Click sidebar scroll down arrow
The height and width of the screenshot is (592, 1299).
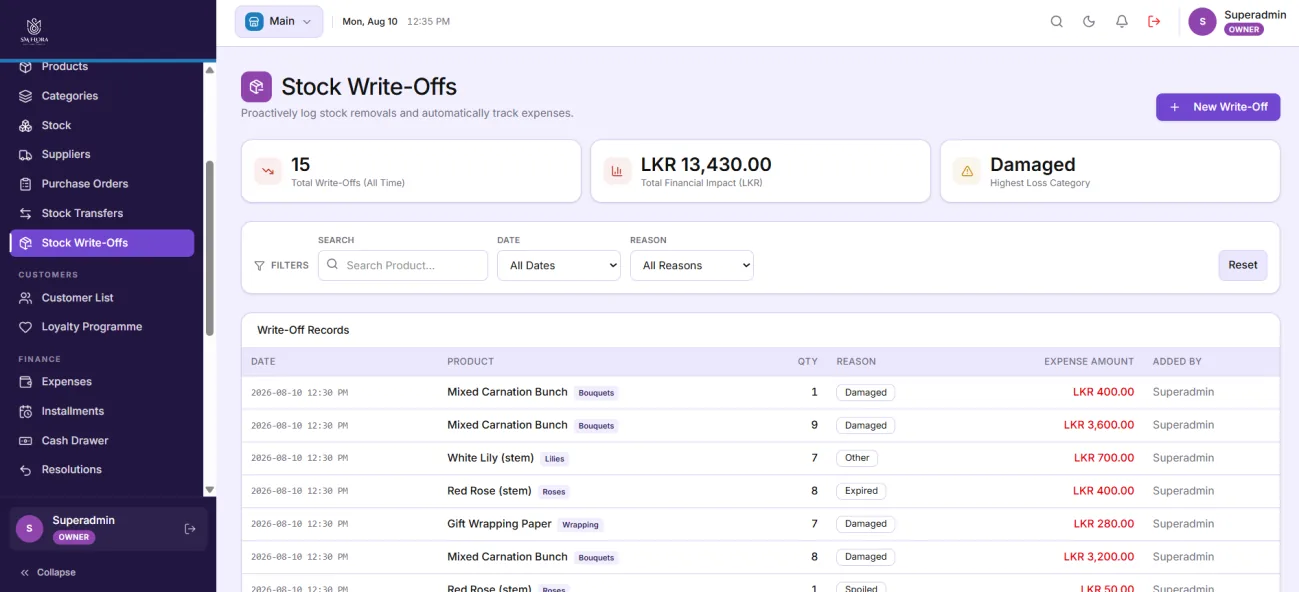click(x=210, y=489)
